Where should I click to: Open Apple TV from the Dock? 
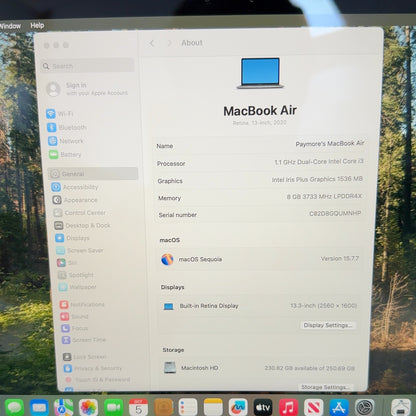(263, 407)
